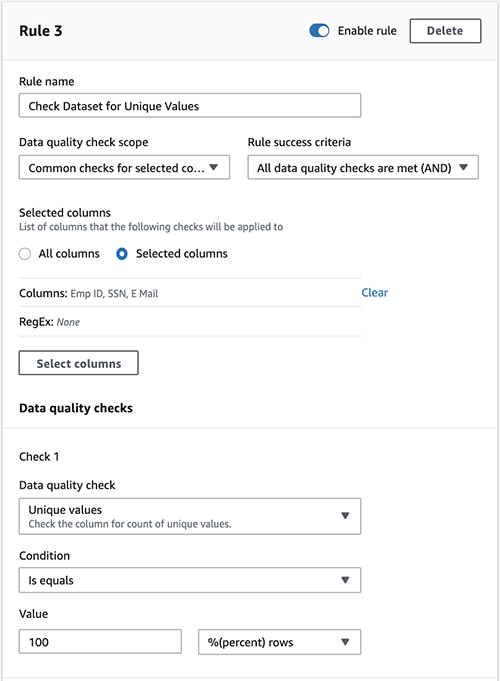This screenshot has width=500, height=681.
Task: Clear the selected columns list
Action: 374,293
